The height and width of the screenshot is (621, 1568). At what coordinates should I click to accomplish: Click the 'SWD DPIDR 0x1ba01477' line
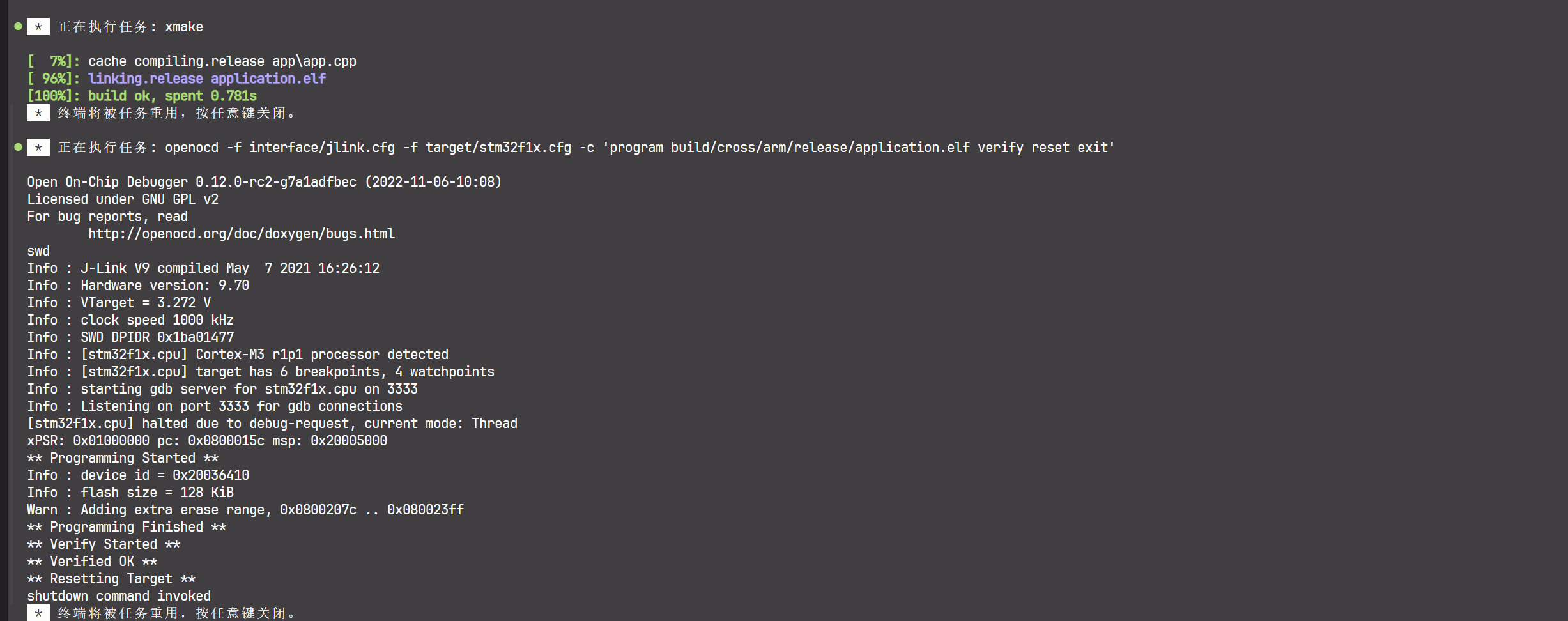click(130, 337)
